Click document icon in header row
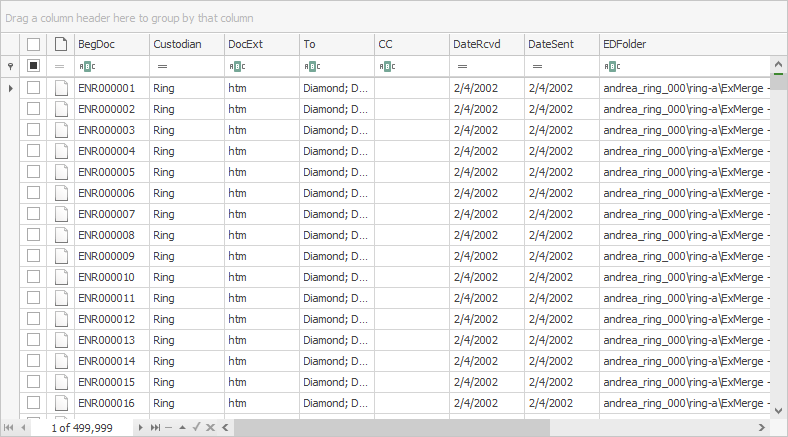Viewport: 788px width, 437px height. coord(61,44)
